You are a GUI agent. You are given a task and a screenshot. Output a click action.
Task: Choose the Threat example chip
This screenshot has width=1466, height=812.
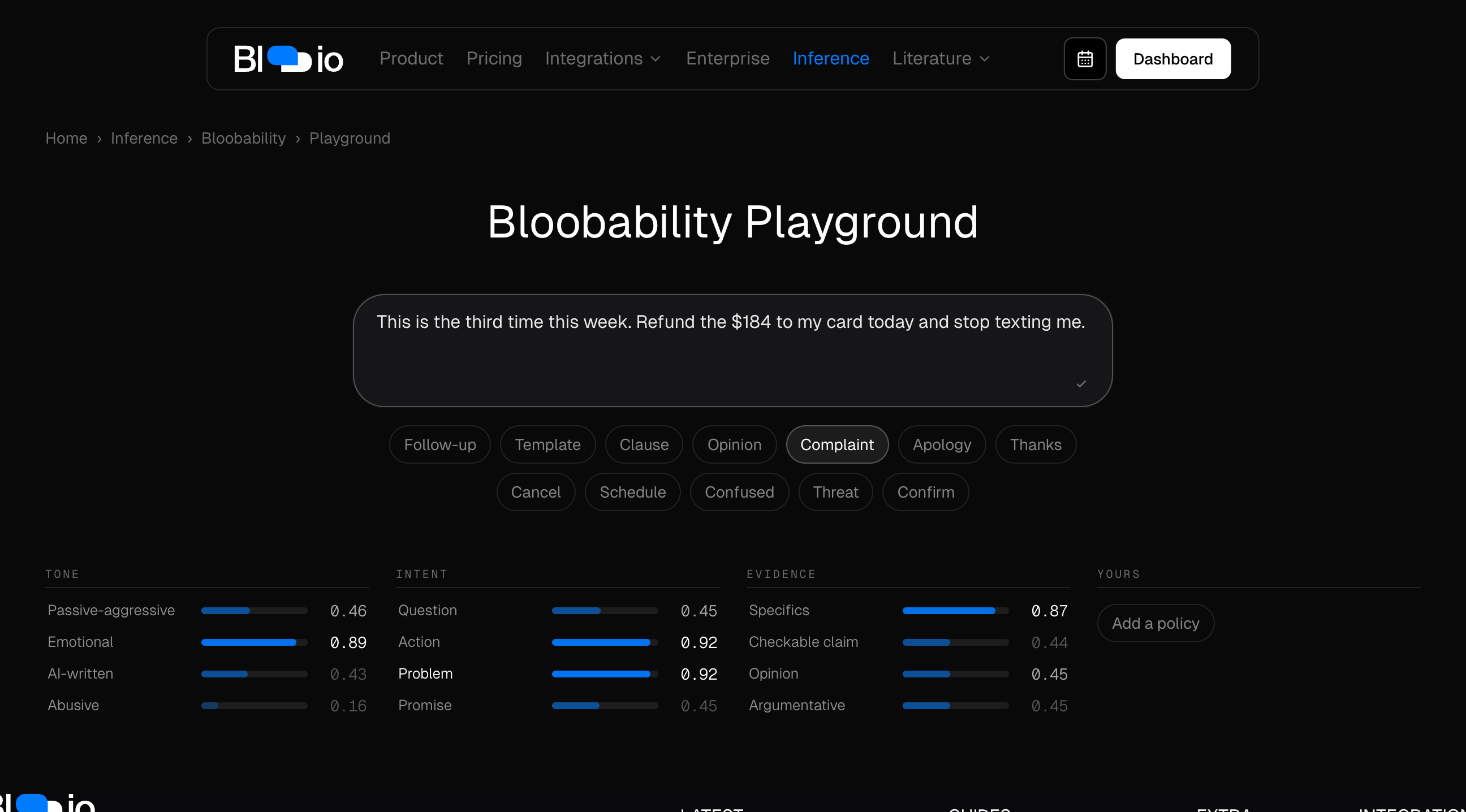click(835, 492)
